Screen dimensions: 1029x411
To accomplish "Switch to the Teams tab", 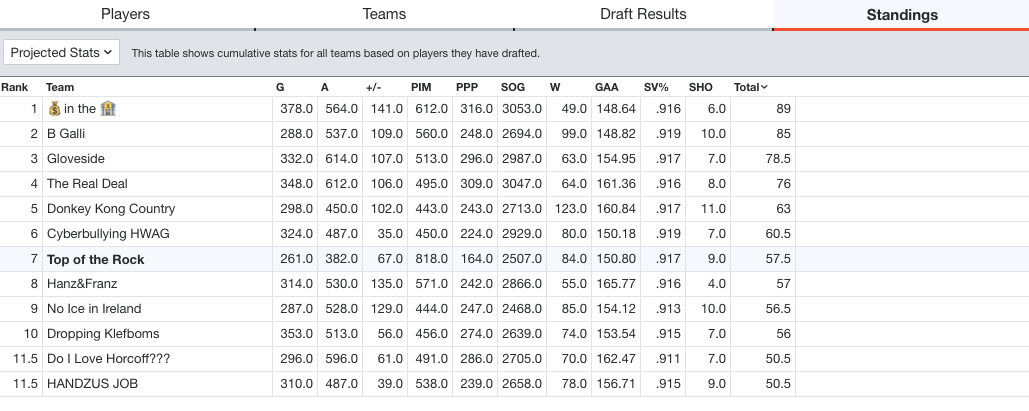I will tap(384, 14).
